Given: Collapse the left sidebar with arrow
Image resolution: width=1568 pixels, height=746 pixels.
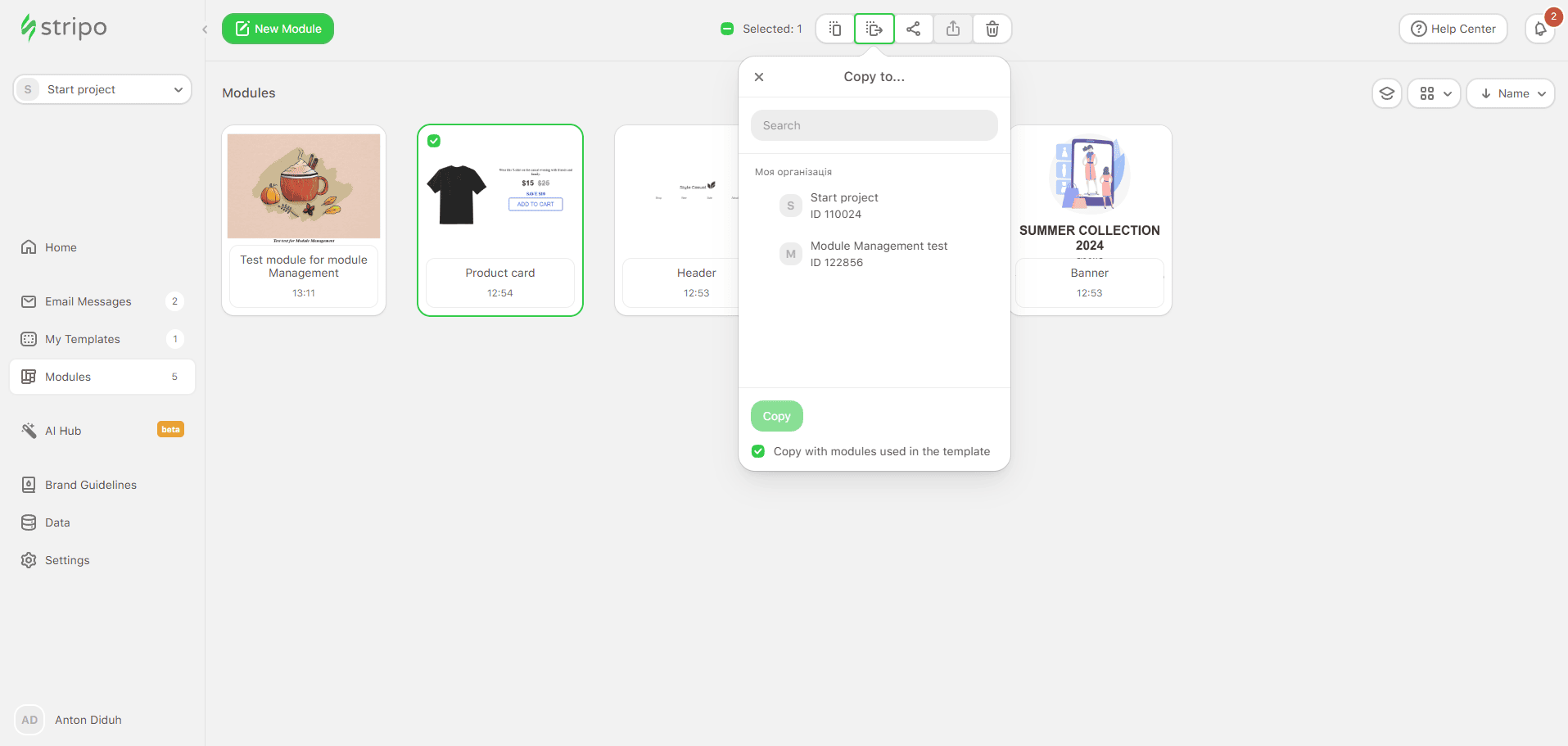Looking at the screenshot, I should (x=205, y=29).
